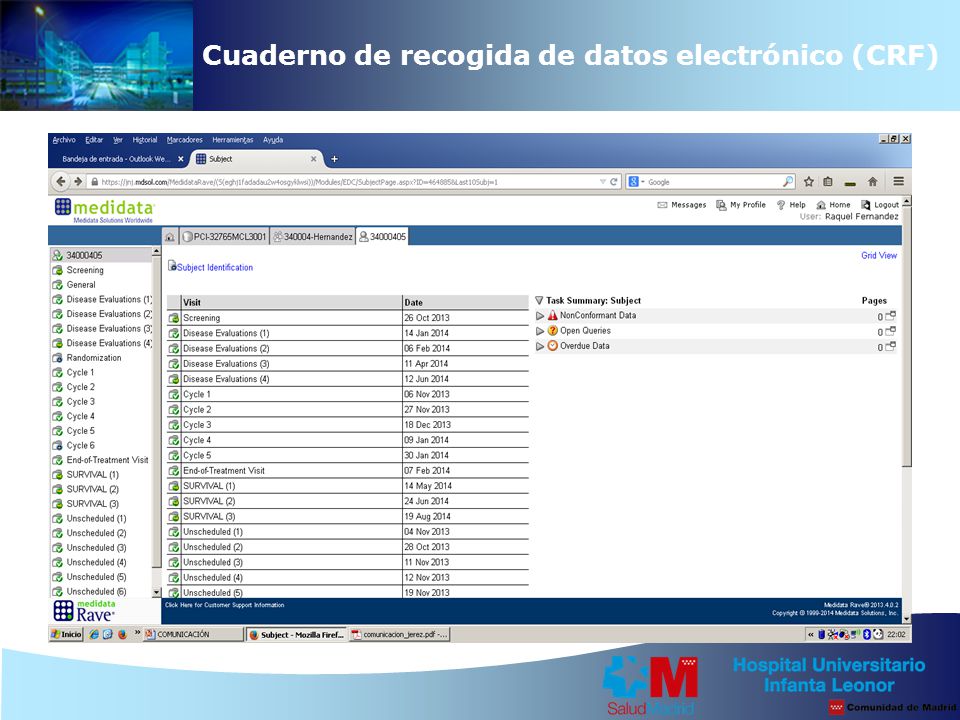Select the 340004-Hernandez site tab
This screenshot has width=960, height=720.
[x=312, y=237]
